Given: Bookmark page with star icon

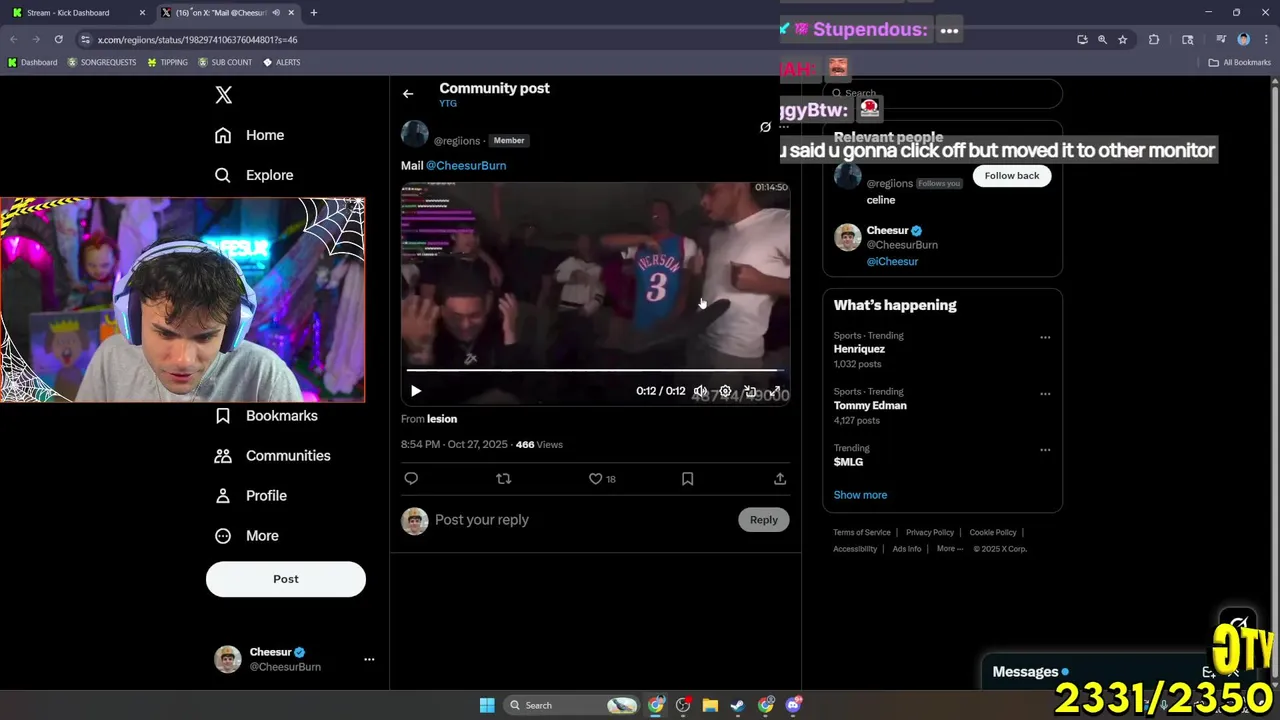Looking at the screenshot, I should 1123,40.
